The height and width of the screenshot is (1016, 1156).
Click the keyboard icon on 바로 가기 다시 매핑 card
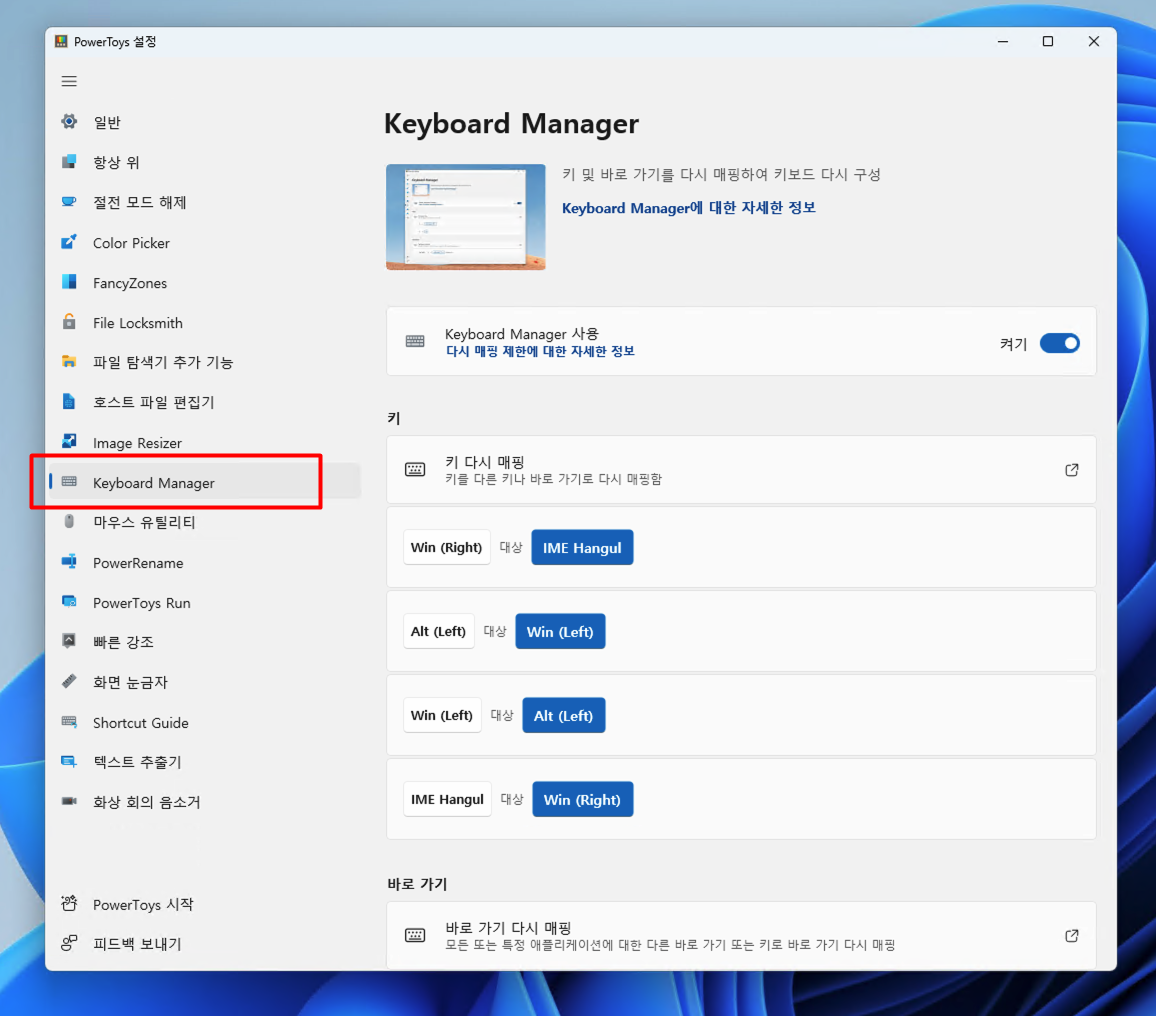[415, 936]
